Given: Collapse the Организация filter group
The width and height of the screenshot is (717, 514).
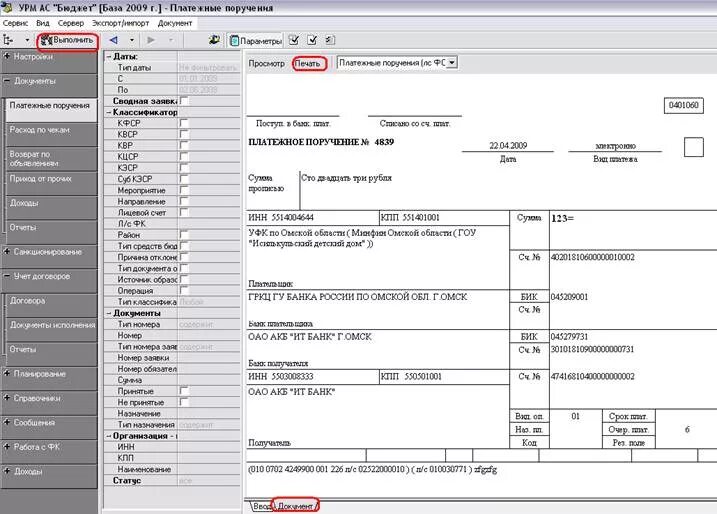Looking at the screenshot, I should [109, 436].
